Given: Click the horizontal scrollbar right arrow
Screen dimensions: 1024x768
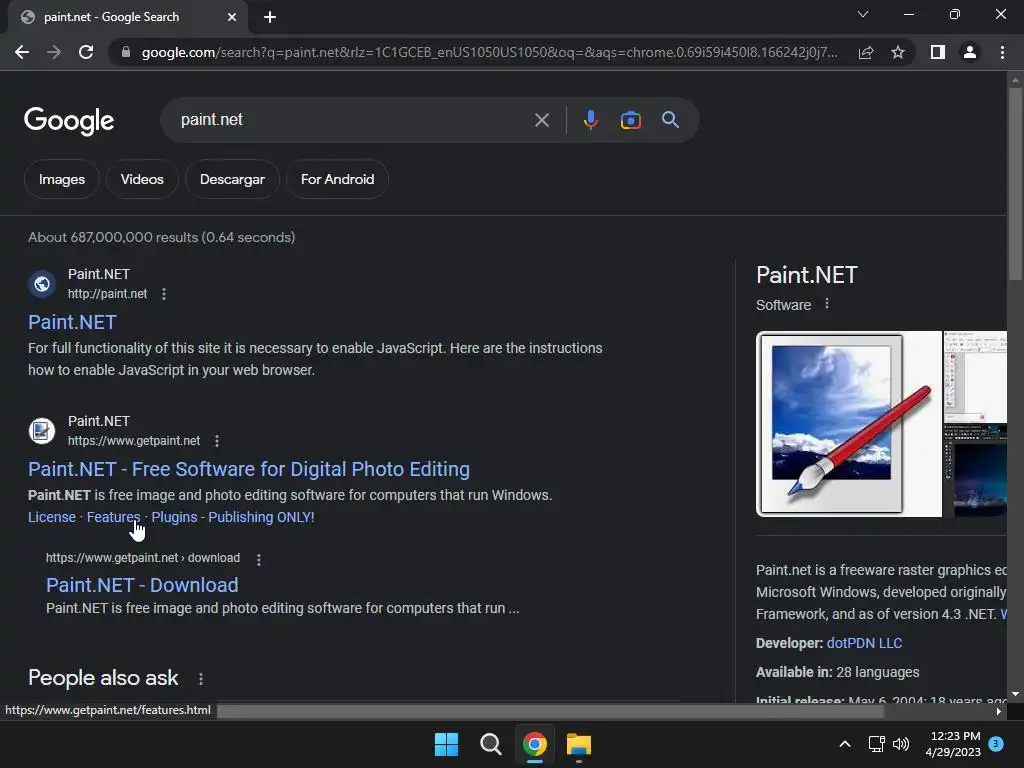Looking at the screenshot, I should 999,712.
